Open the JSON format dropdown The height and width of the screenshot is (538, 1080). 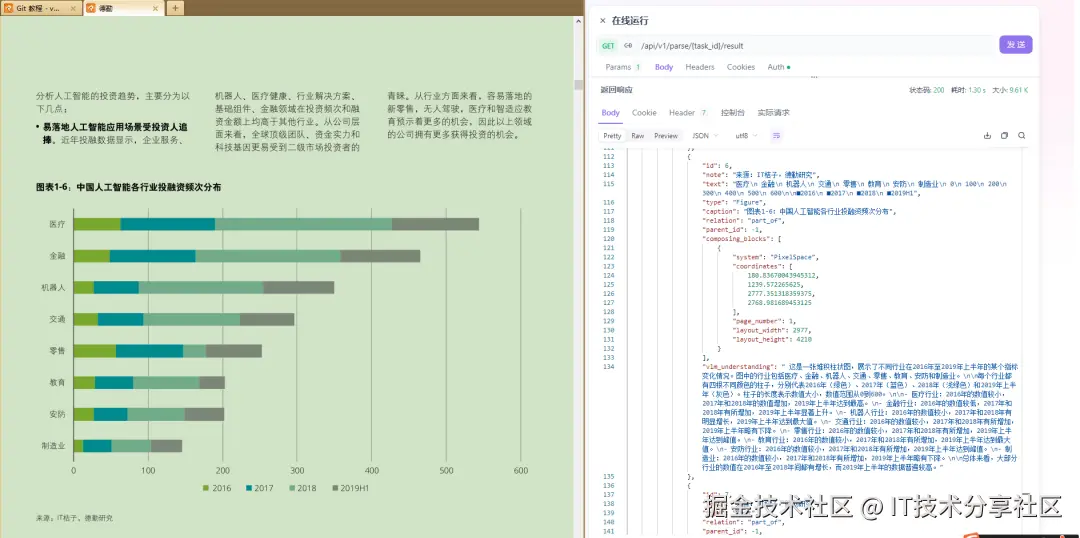point(705,136)
